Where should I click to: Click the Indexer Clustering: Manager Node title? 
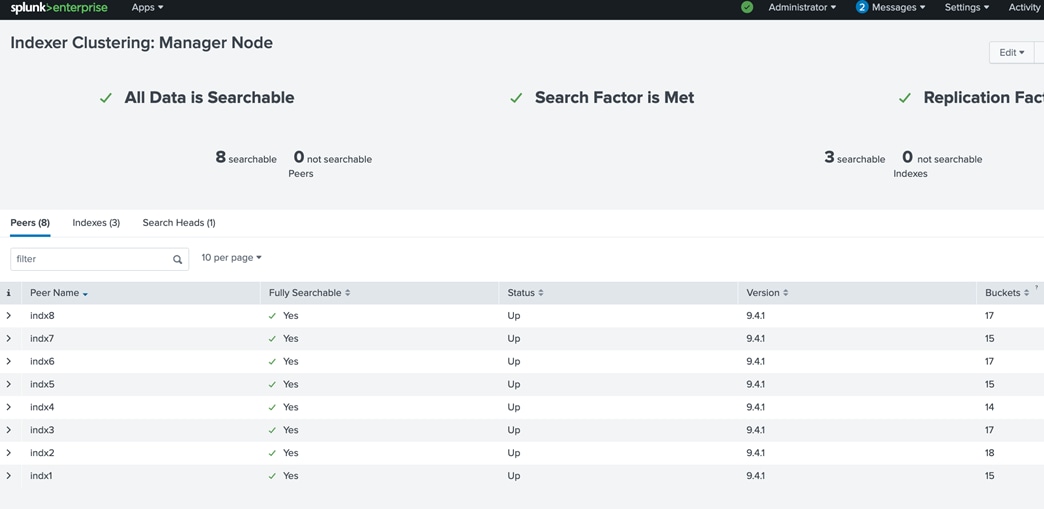pyautogui.click(x=142, y=43)
